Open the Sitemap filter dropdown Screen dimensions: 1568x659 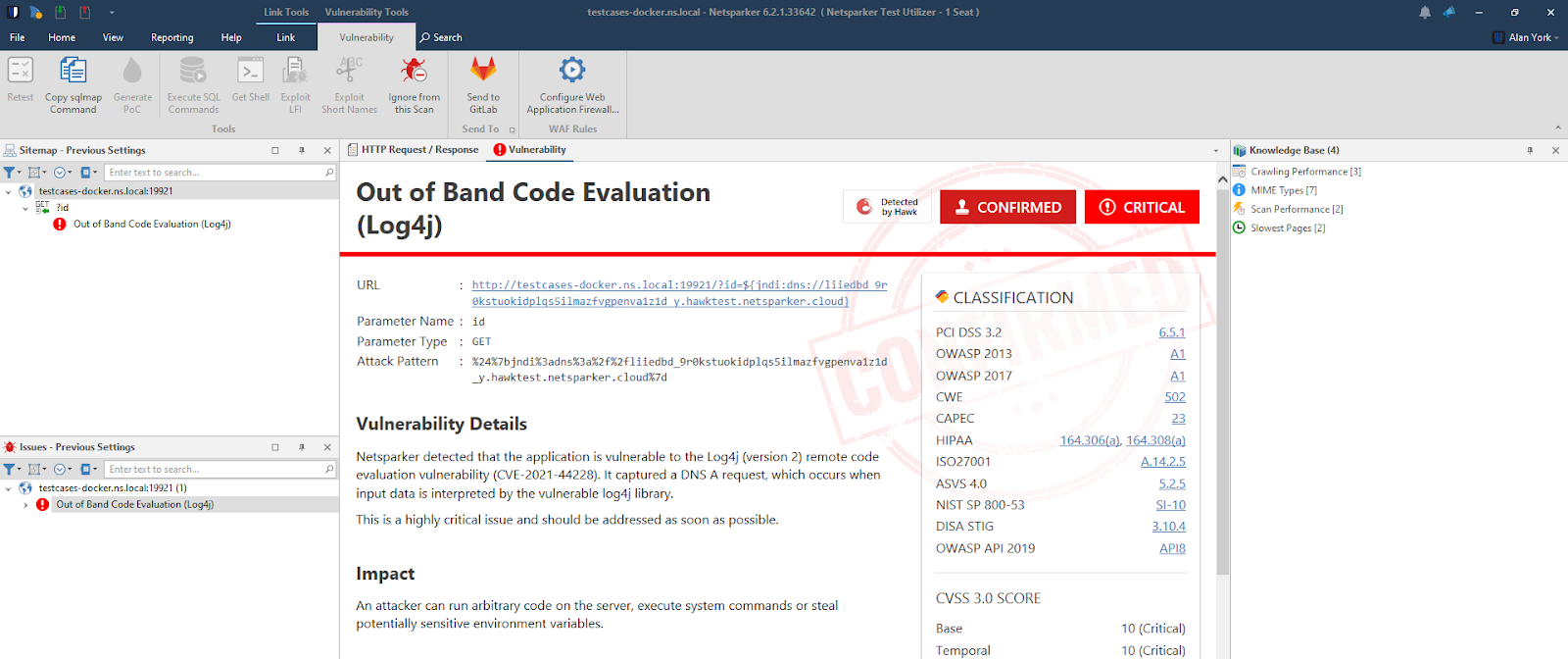[12, 173]
